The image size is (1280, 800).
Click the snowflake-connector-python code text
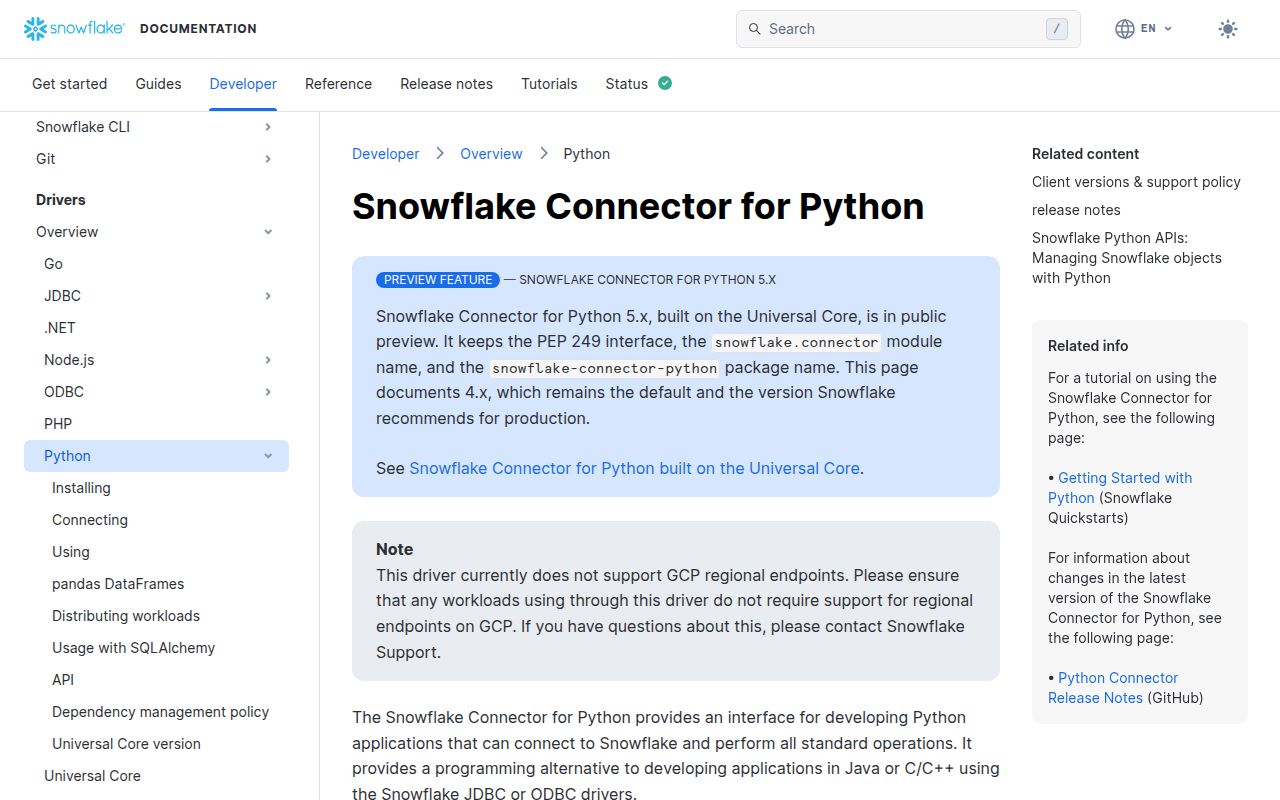point(604,368)
